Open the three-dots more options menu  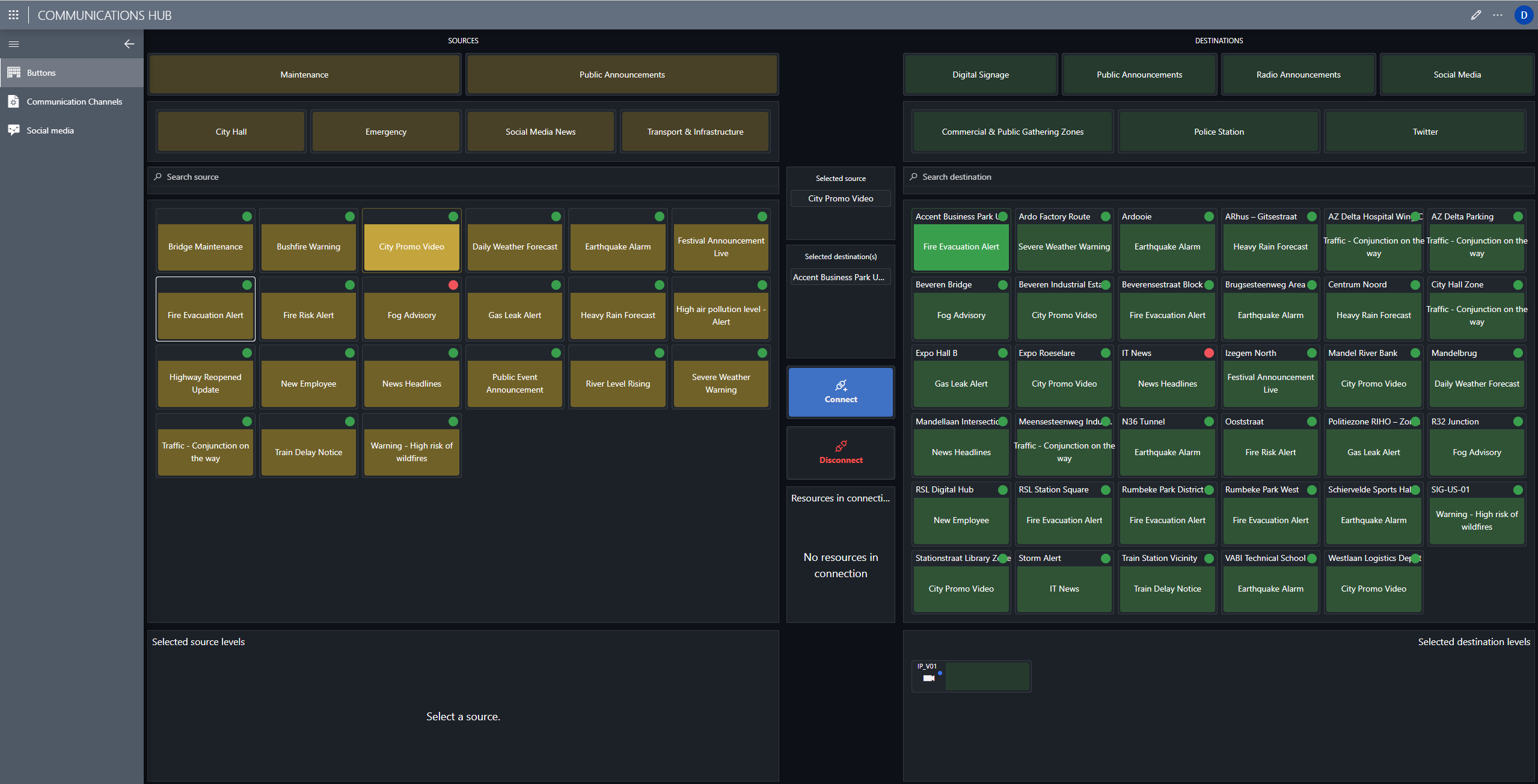pyautogui.click(x=1498, y=15)
